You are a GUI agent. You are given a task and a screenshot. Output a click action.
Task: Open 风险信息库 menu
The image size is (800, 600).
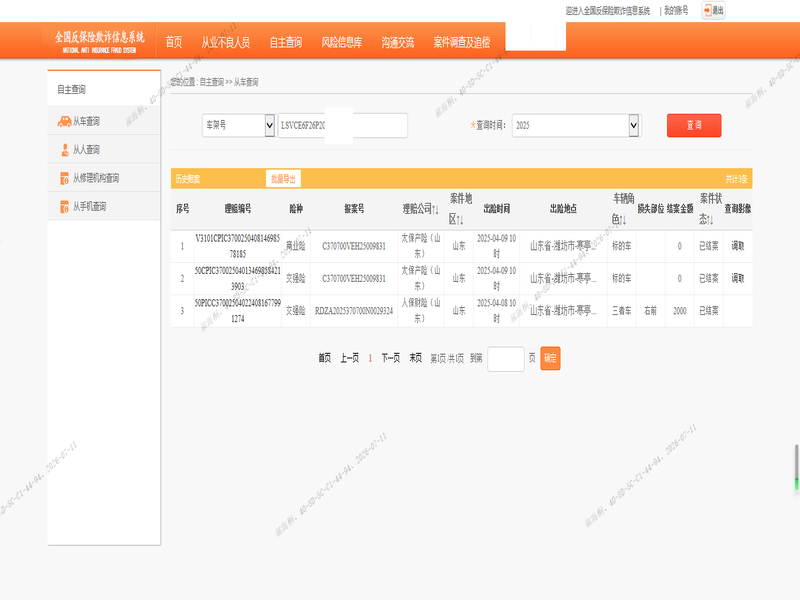point(341,42)
